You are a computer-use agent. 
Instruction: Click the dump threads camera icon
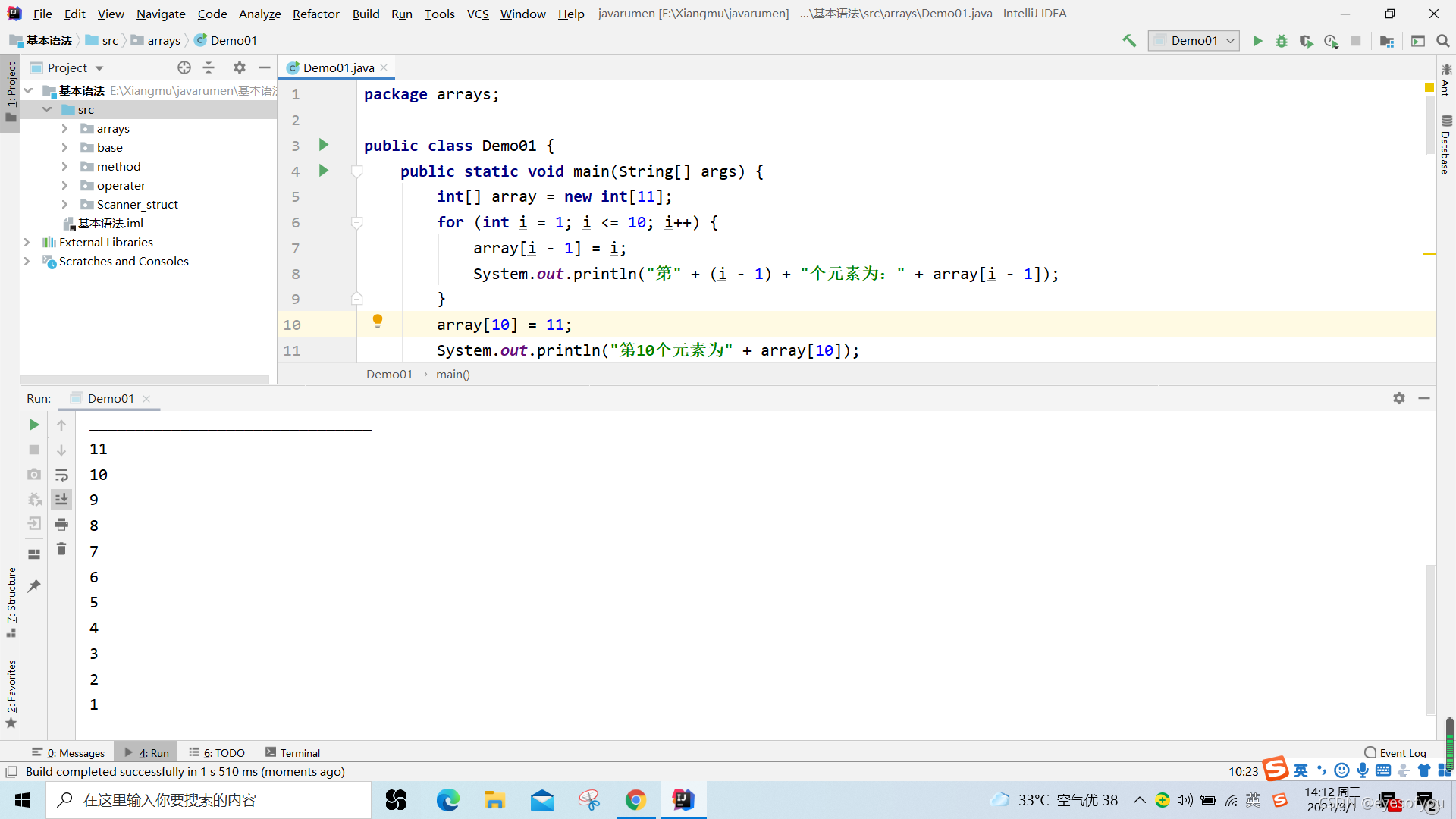34,475
